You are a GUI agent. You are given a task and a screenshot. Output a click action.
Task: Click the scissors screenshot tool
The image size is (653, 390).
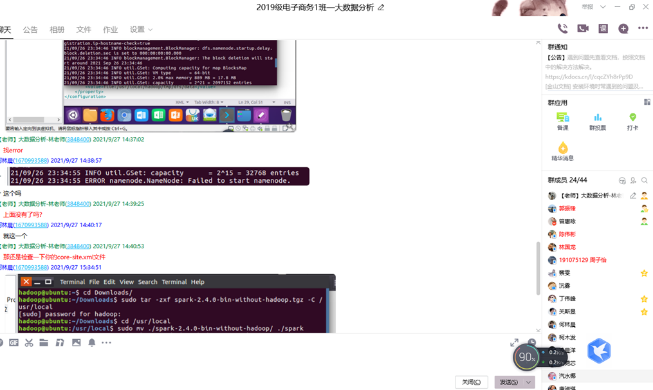pyautogui.click(x=29, y=342)
